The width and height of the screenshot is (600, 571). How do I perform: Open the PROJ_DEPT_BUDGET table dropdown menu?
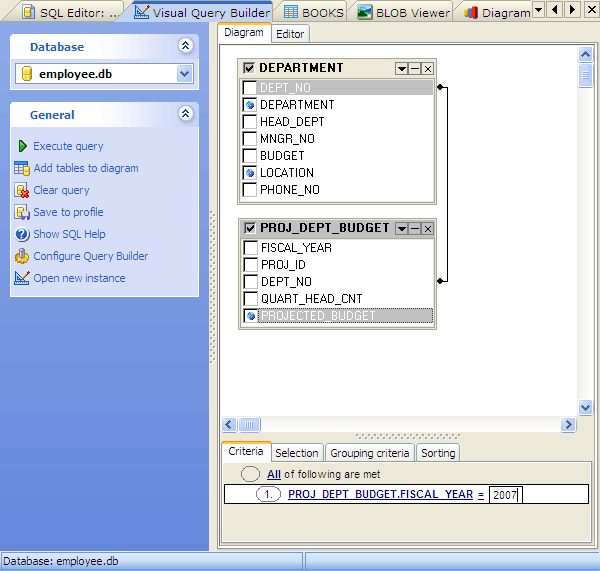pos(402,229)
